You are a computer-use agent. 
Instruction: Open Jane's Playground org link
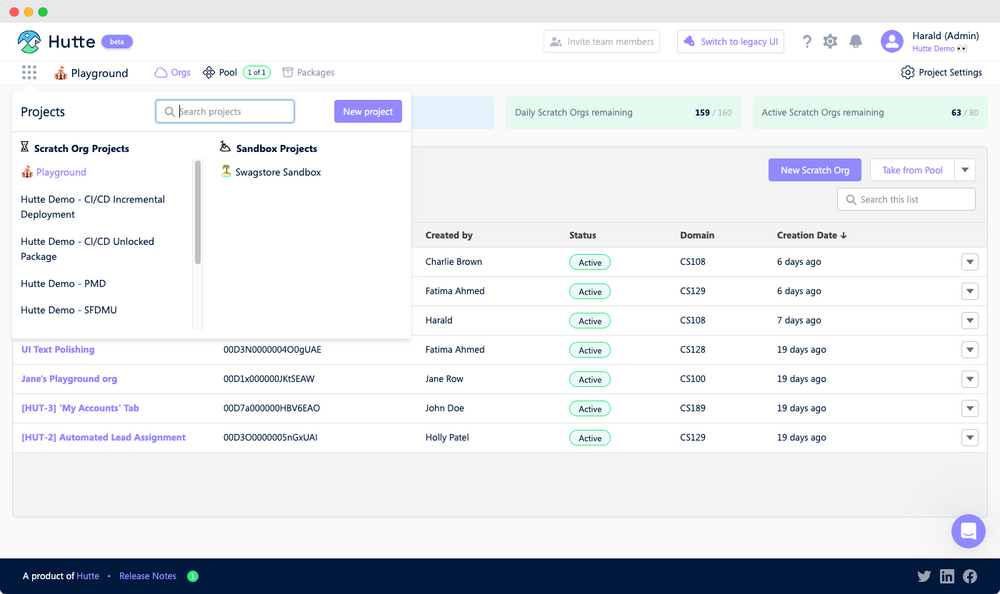tap(69, 379)
